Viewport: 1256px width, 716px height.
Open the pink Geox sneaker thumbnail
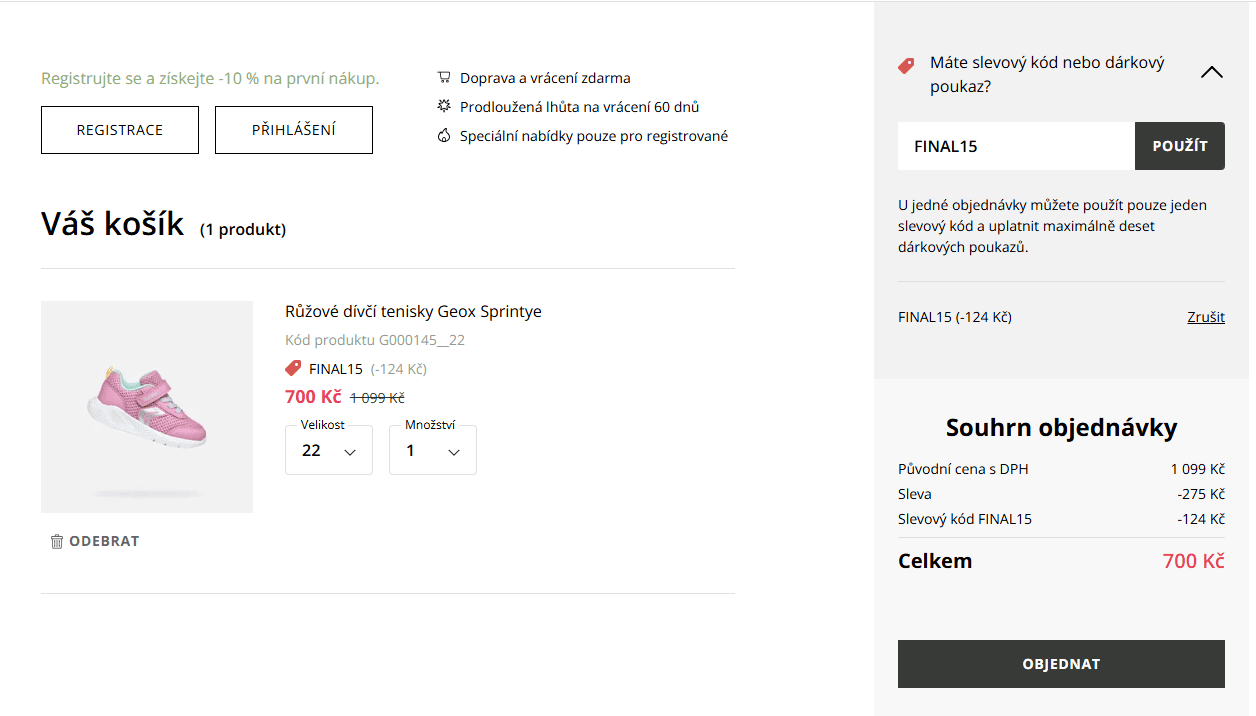point(147,407)
